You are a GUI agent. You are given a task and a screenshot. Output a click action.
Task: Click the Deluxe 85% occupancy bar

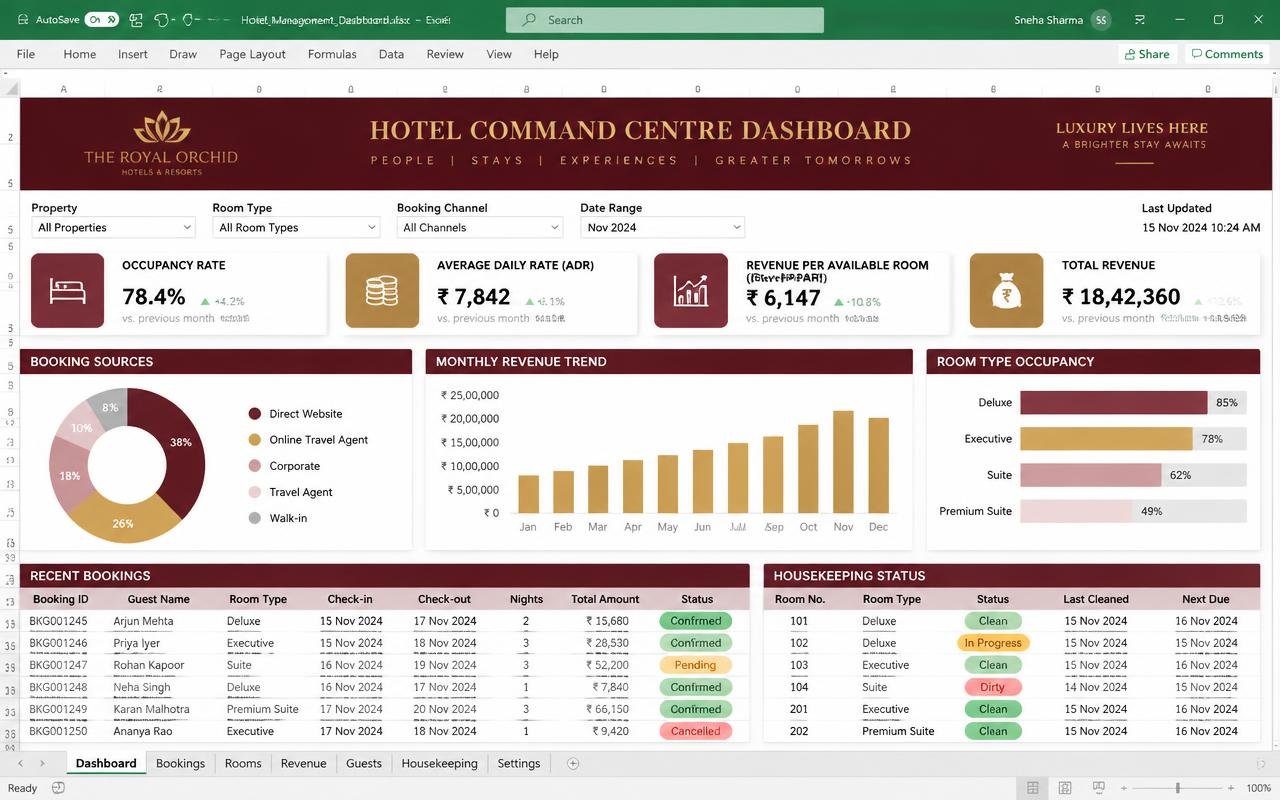click(1113, 403)
